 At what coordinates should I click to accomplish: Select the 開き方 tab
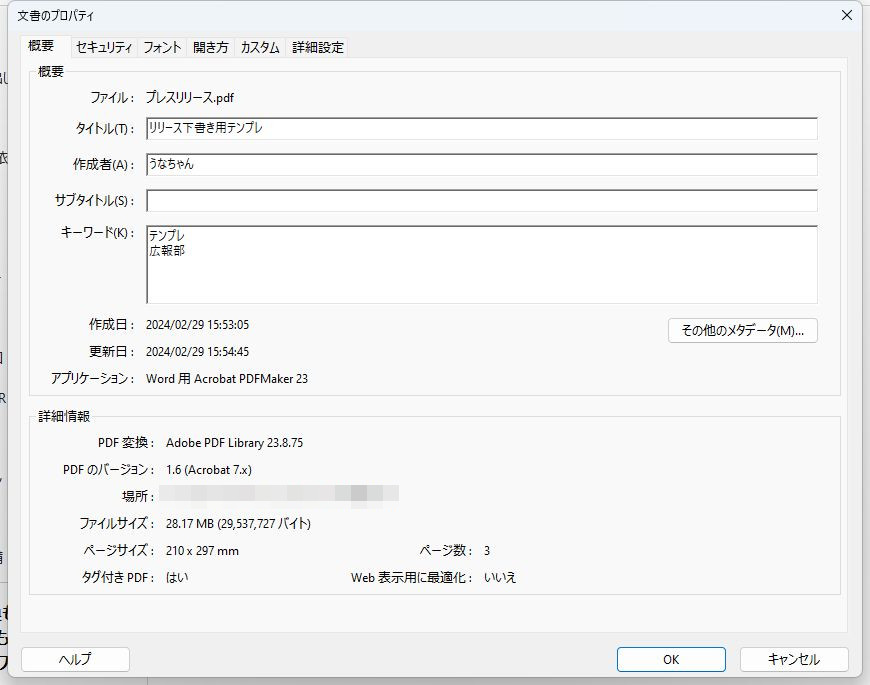pyautogui.click(x=210, y=47)
